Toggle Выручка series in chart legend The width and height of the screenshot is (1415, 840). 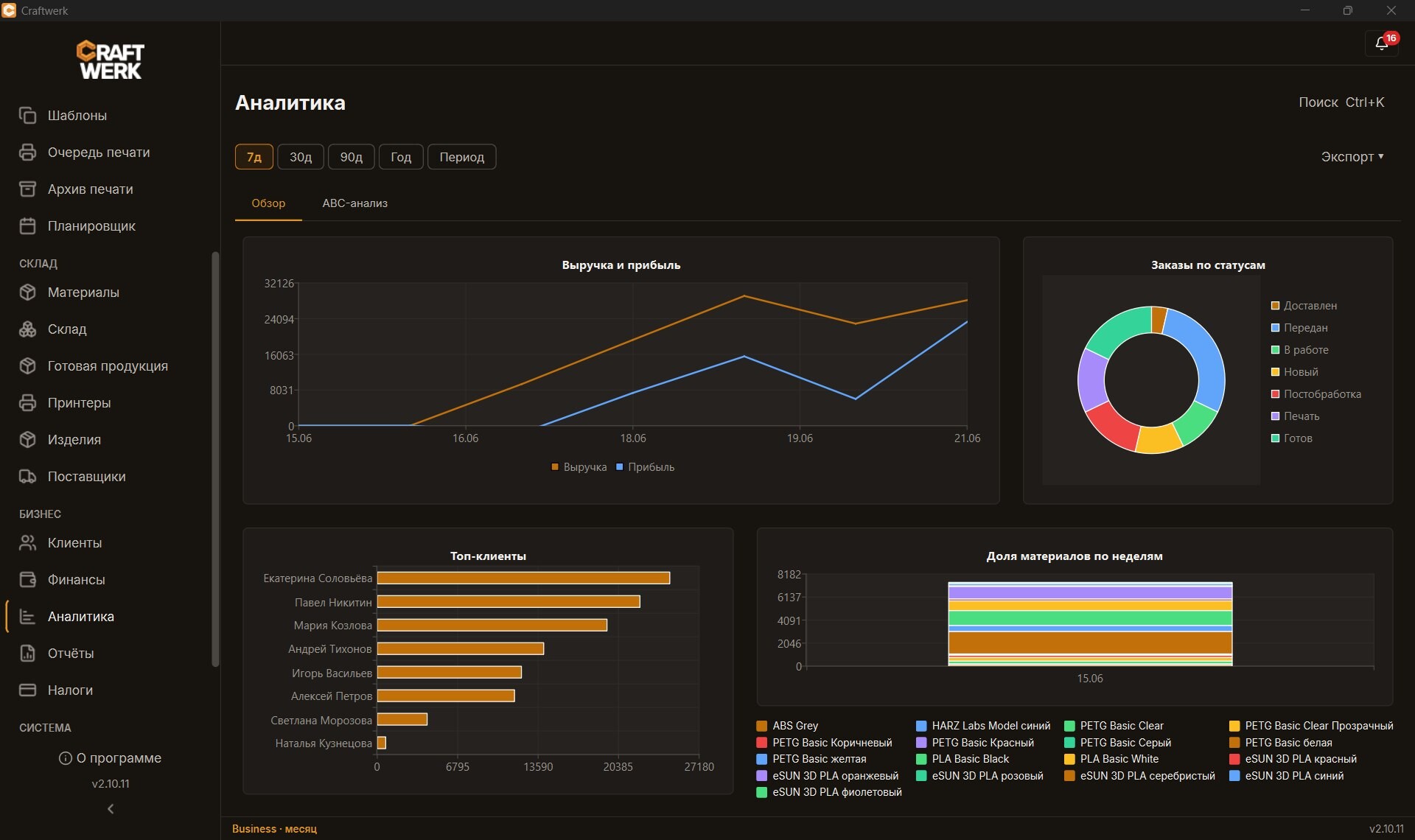click(579, 467)
